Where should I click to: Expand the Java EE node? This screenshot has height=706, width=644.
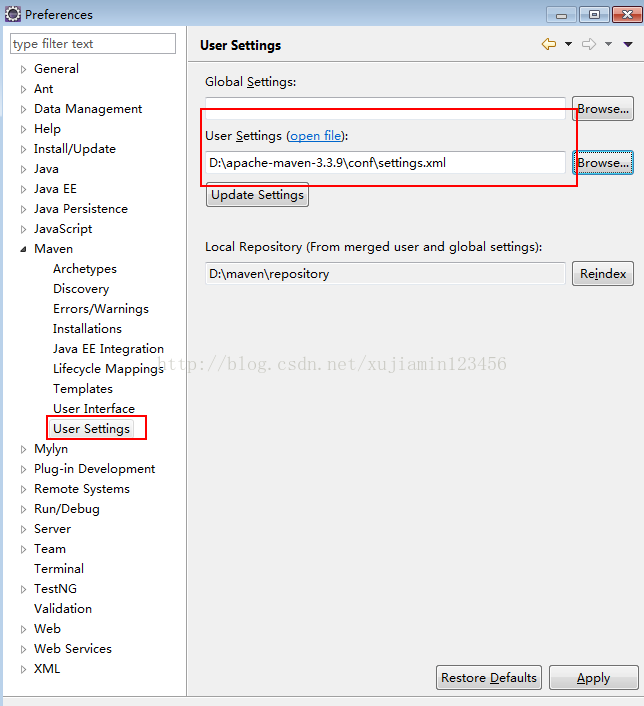tap(23, 189)
